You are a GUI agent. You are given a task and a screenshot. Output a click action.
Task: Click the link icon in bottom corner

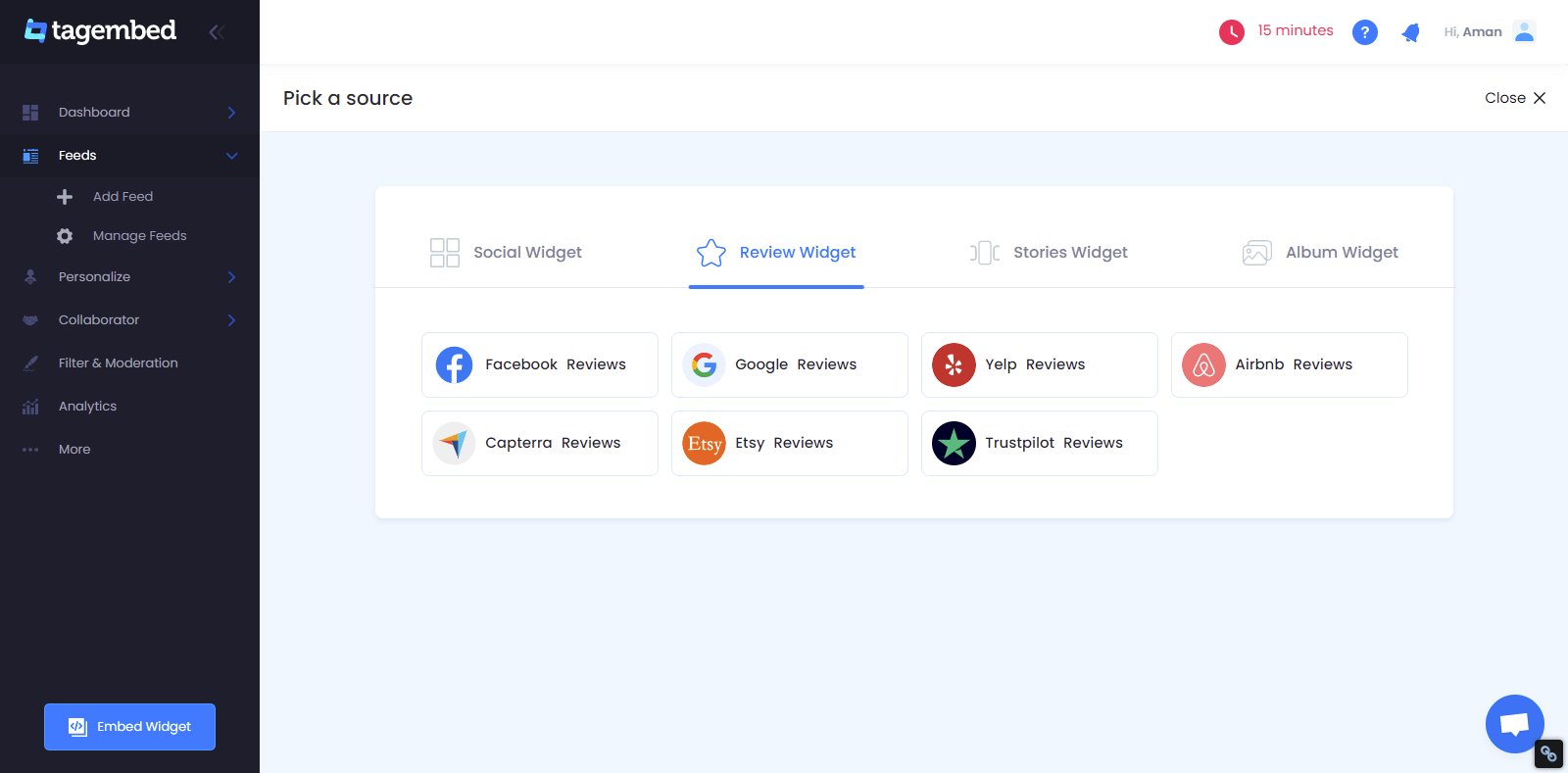click(1548, 753)
